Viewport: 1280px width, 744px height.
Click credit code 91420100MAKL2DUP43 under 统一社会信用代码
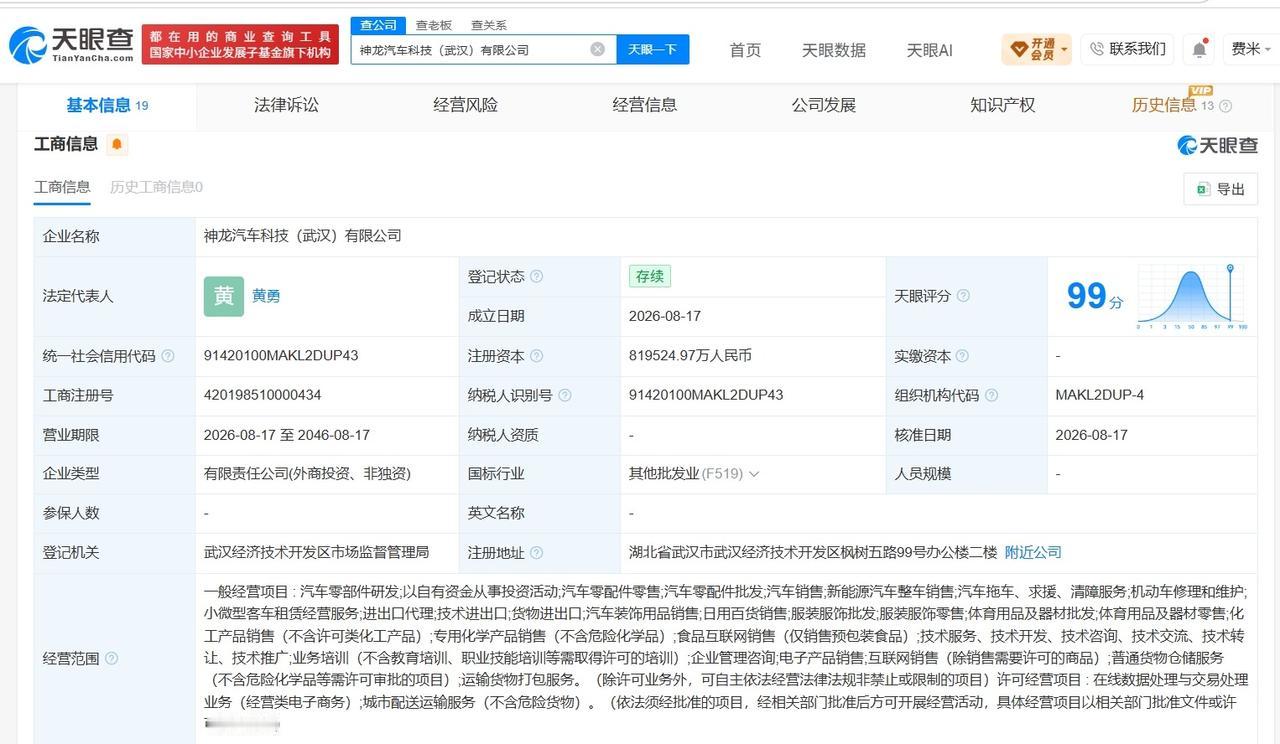click(x=281, y=355)
